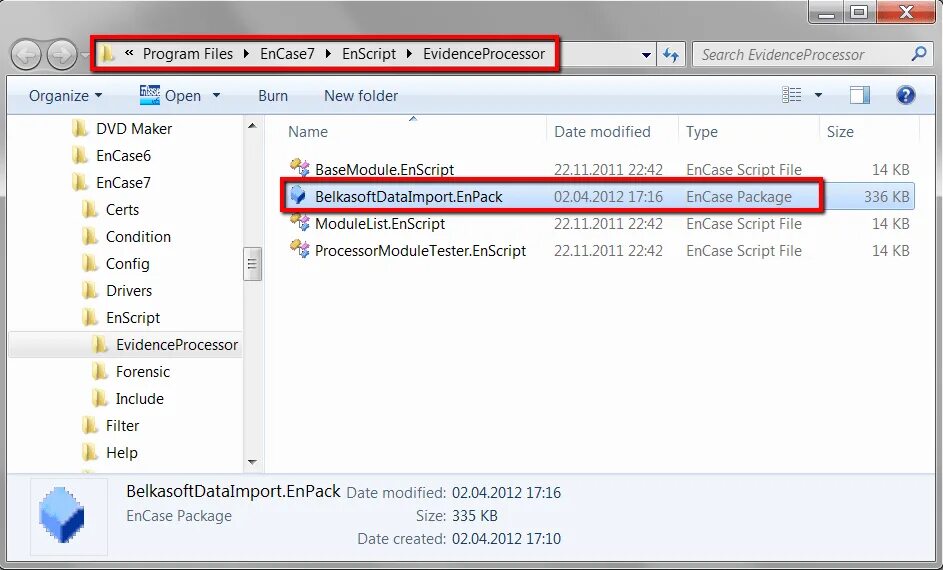
Task: Click Open in the toolbar
Action: 173,96
